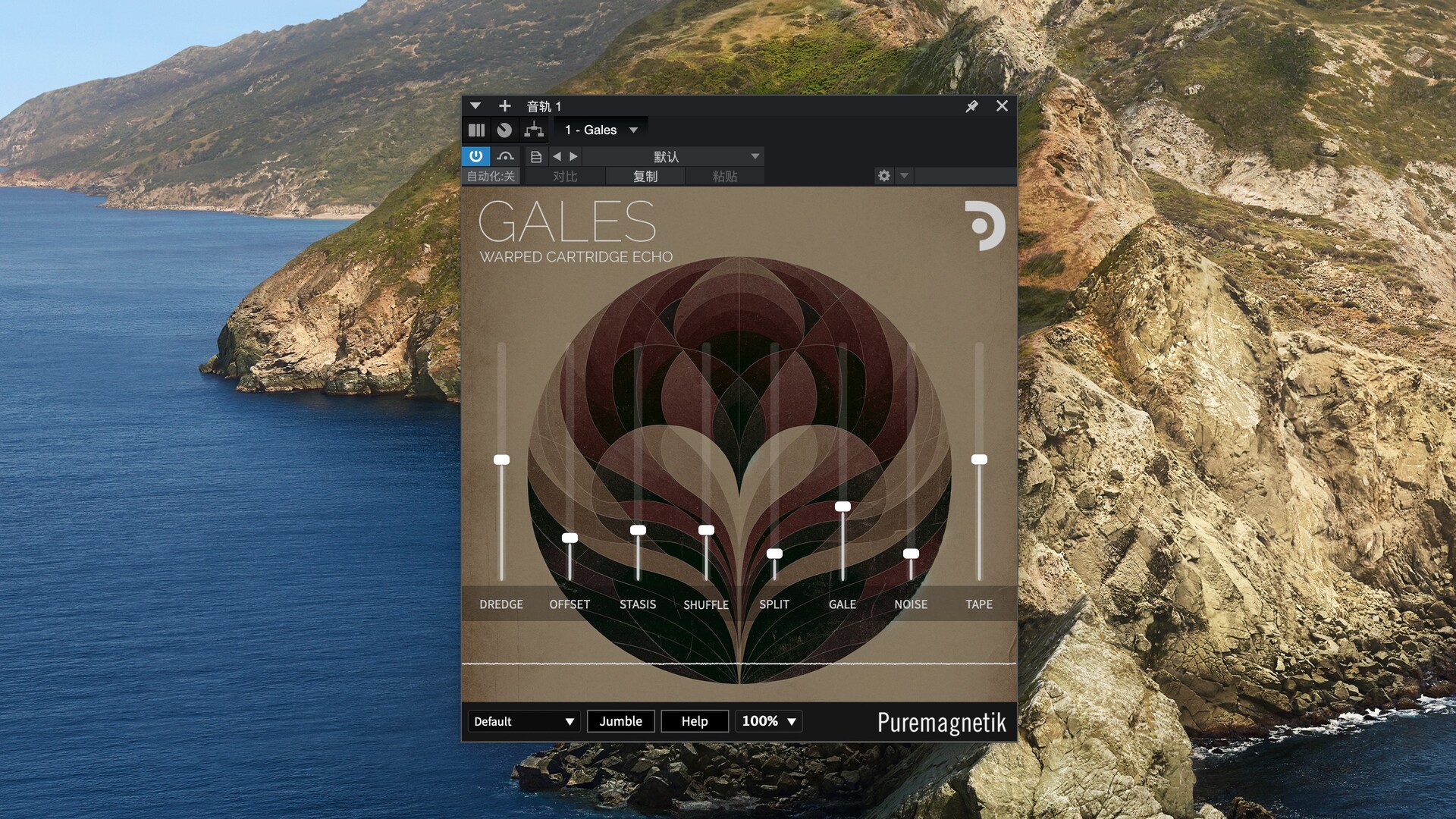Screen dimensions: 1456x819
Task: Click the empty parameter field beside gear
Action: pos(965,176)
